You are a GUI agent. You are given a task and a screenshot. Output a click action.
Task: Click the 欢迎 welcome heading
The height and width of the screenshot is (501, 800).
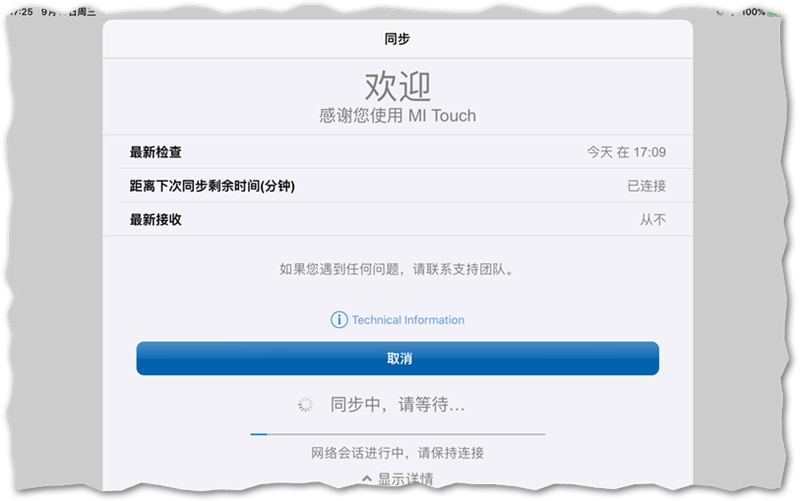click(397, 83)
